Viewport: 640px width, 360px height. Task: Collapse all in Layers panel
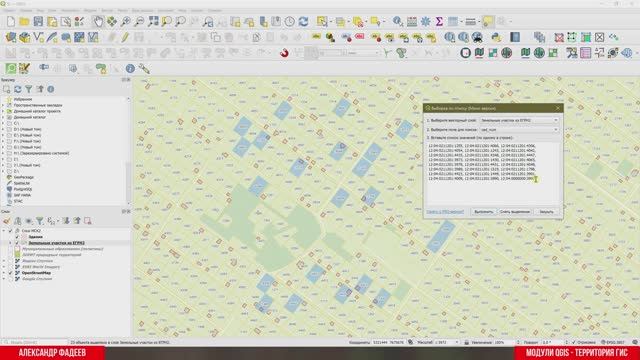tap(77, 221)
